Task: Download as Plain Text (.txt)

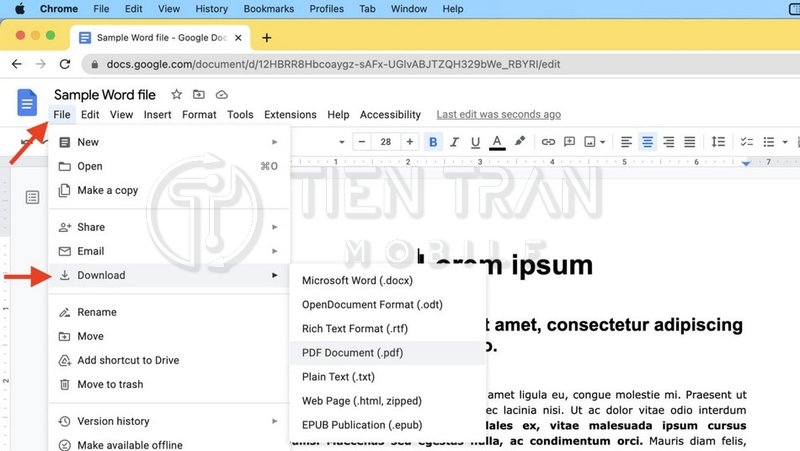Action: click(388, 377)
